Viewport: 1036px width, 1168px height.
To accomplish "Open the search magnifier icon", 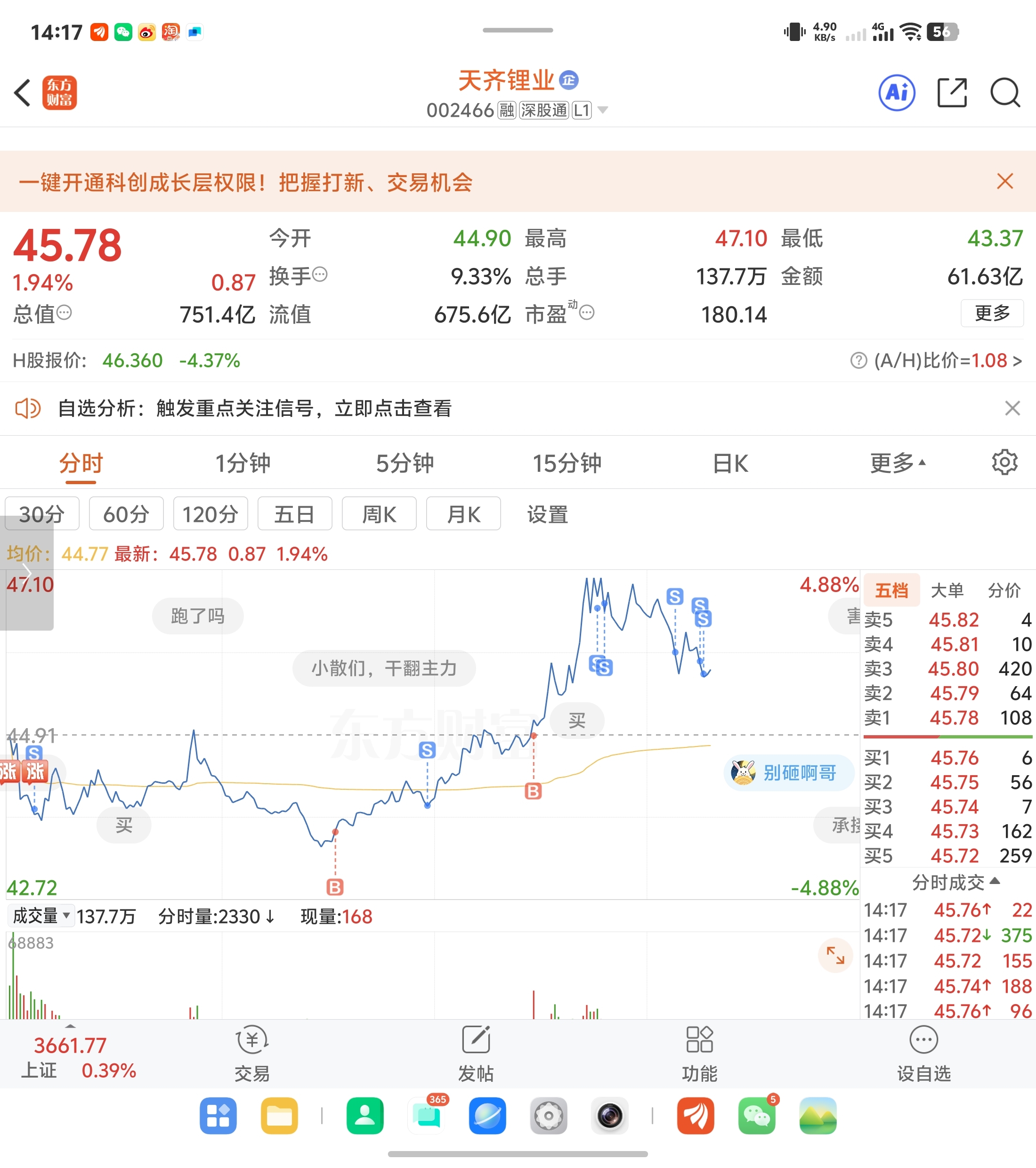I will [x=1005, y=93].
